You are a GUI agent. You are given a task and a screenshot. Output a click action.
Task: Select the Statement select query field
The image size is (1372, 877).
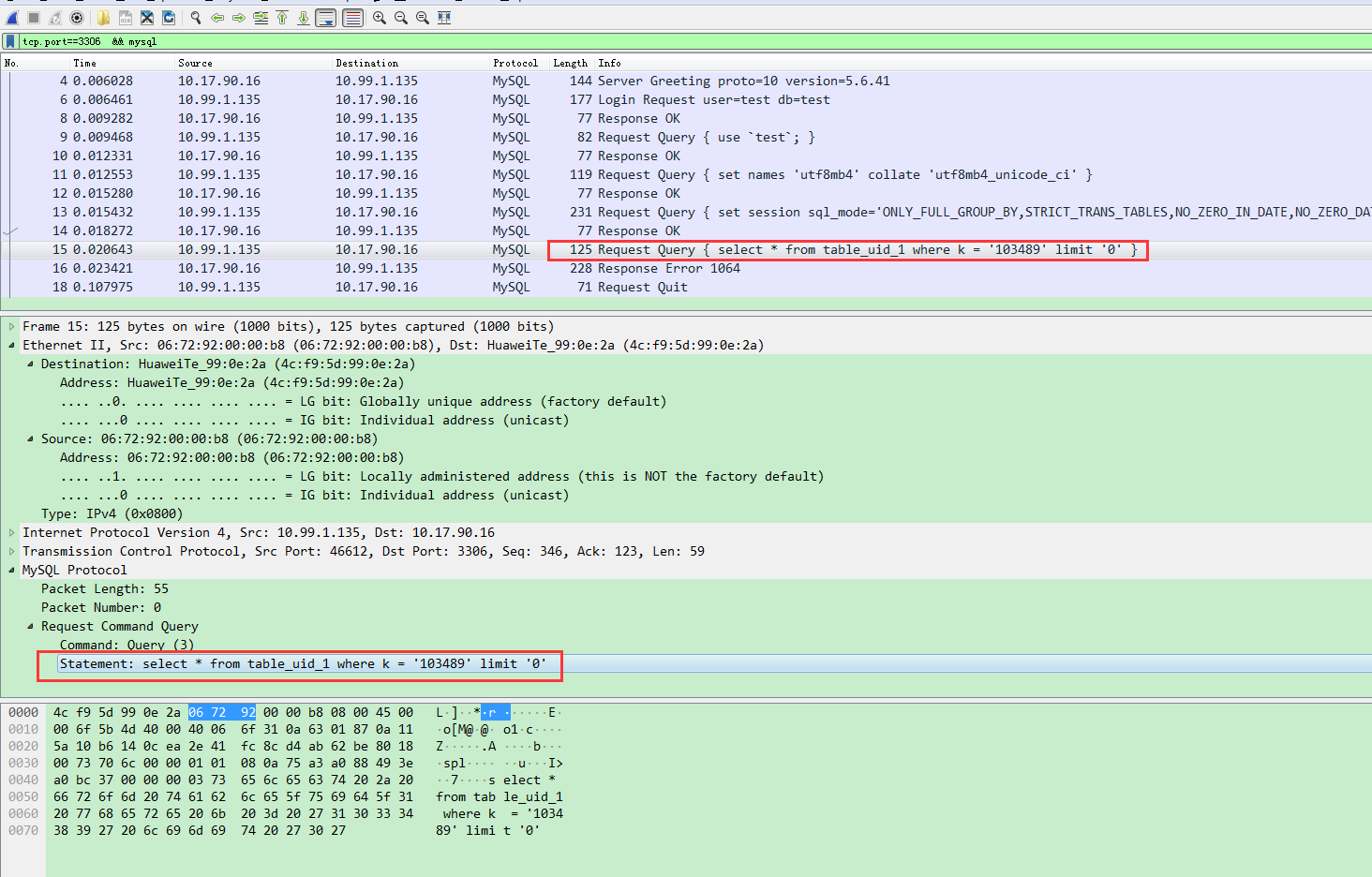[303, 663]
